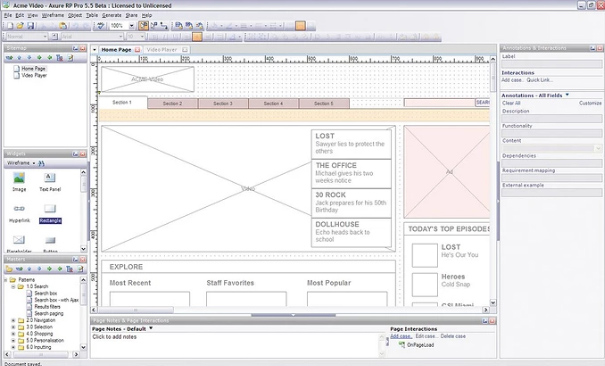Click the Masters add folder icon

9,269
